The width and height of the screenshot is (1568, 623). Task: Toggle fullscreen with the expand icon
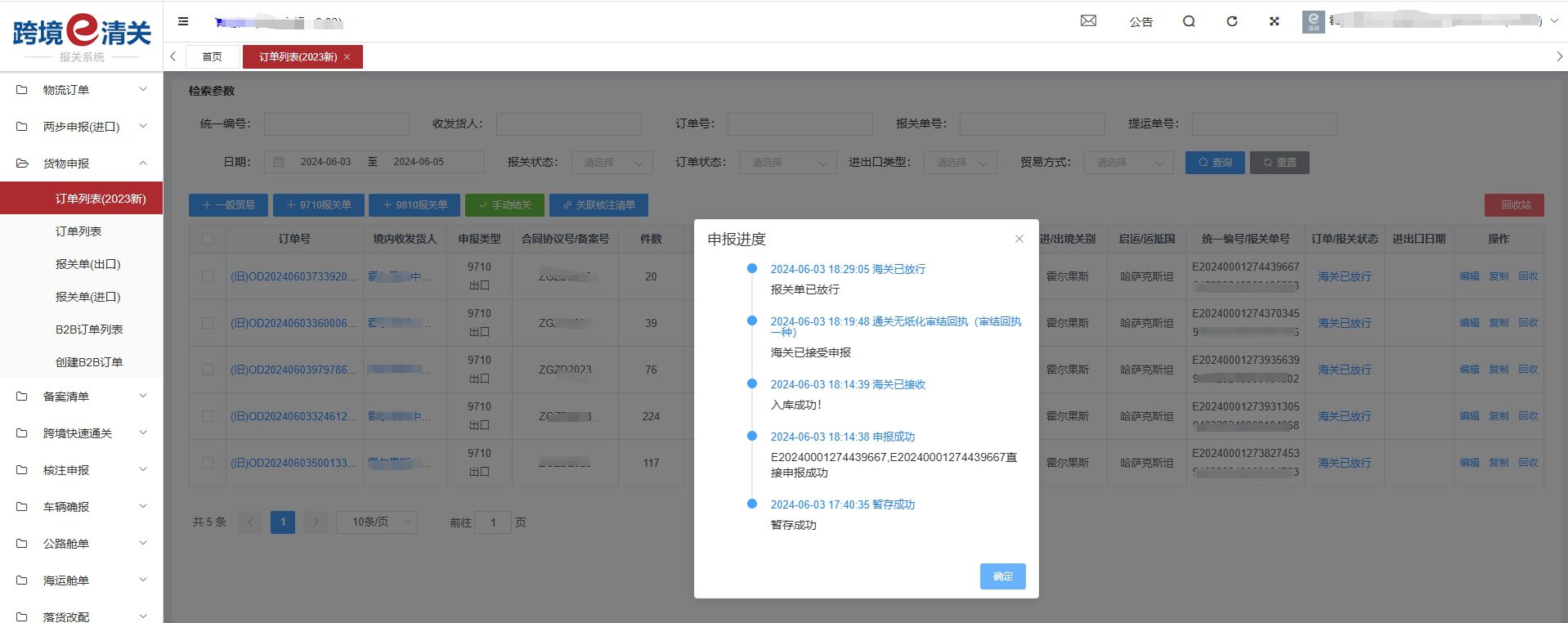pos(1274,21)
